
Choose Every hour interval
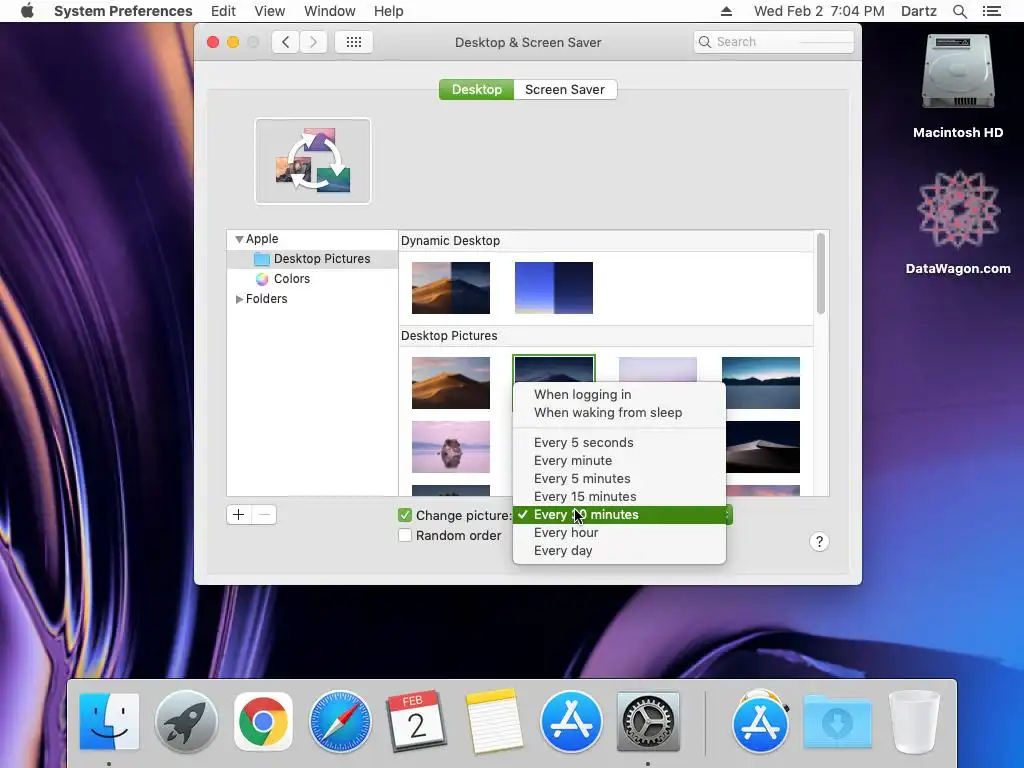(619, 533)
